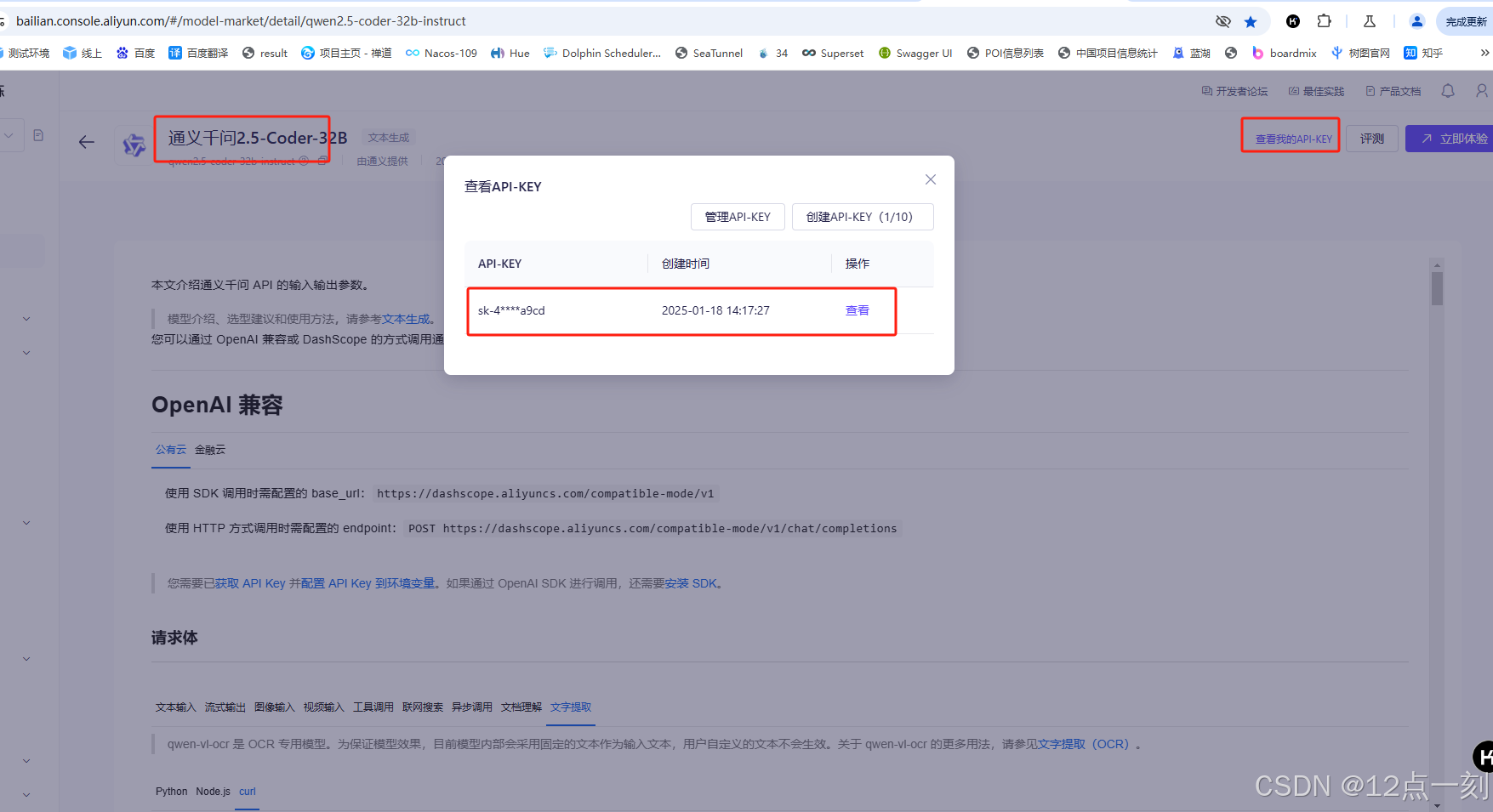Open the 百度 bookmark
The height and width of the screenshot is (812, 1493).
point(136,53)
